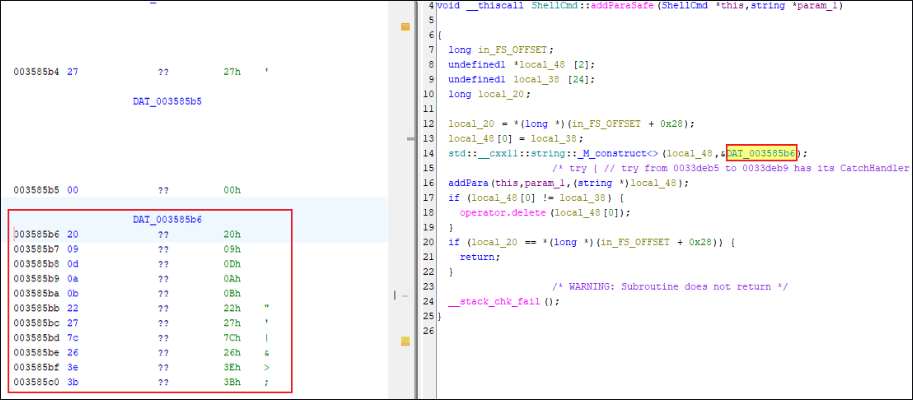Click the return statement on line 21
This screenshot has height=400, width=913.
(476, 256)
